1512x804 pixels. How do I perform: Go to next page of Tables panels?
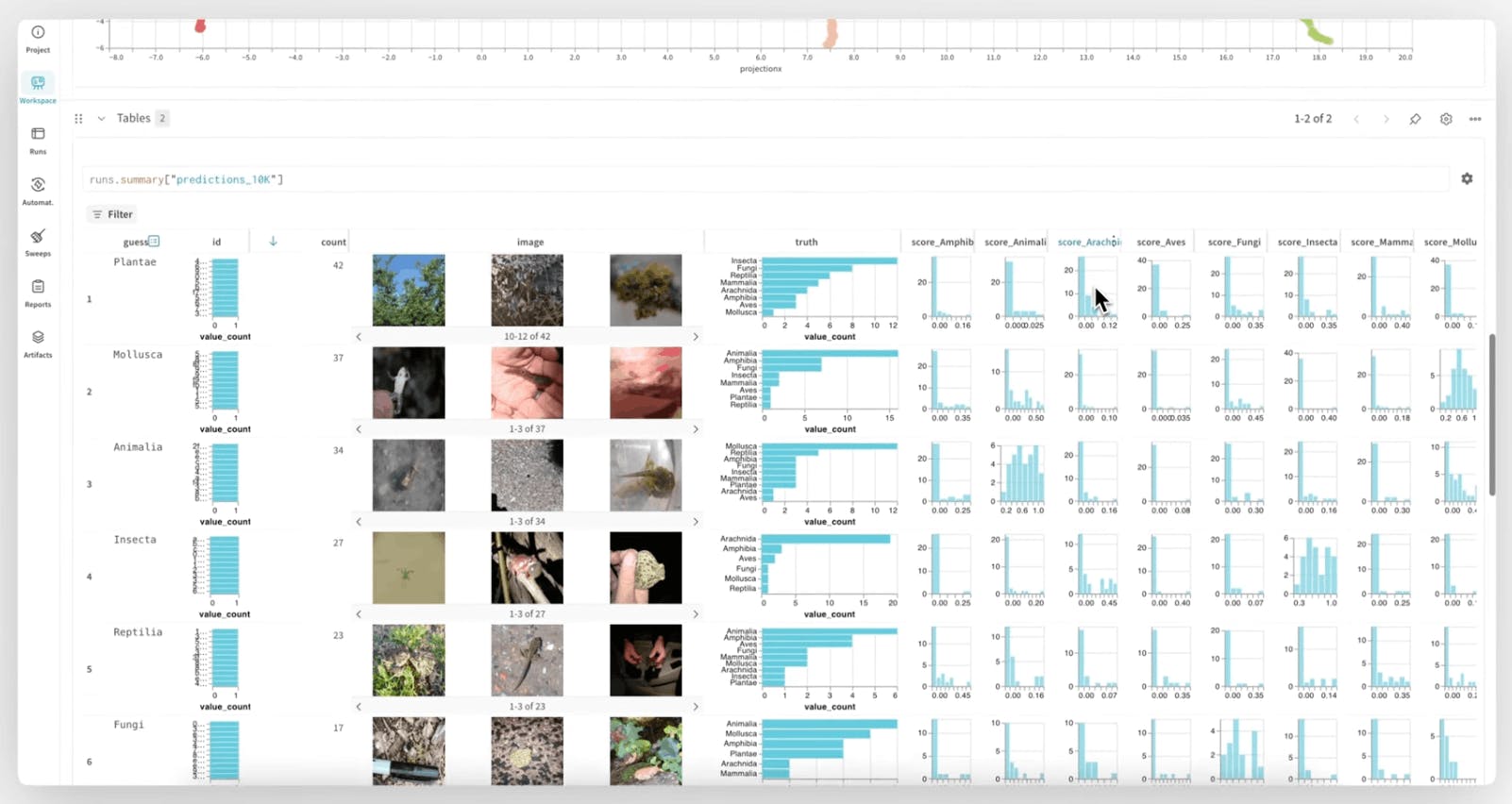1386,119
